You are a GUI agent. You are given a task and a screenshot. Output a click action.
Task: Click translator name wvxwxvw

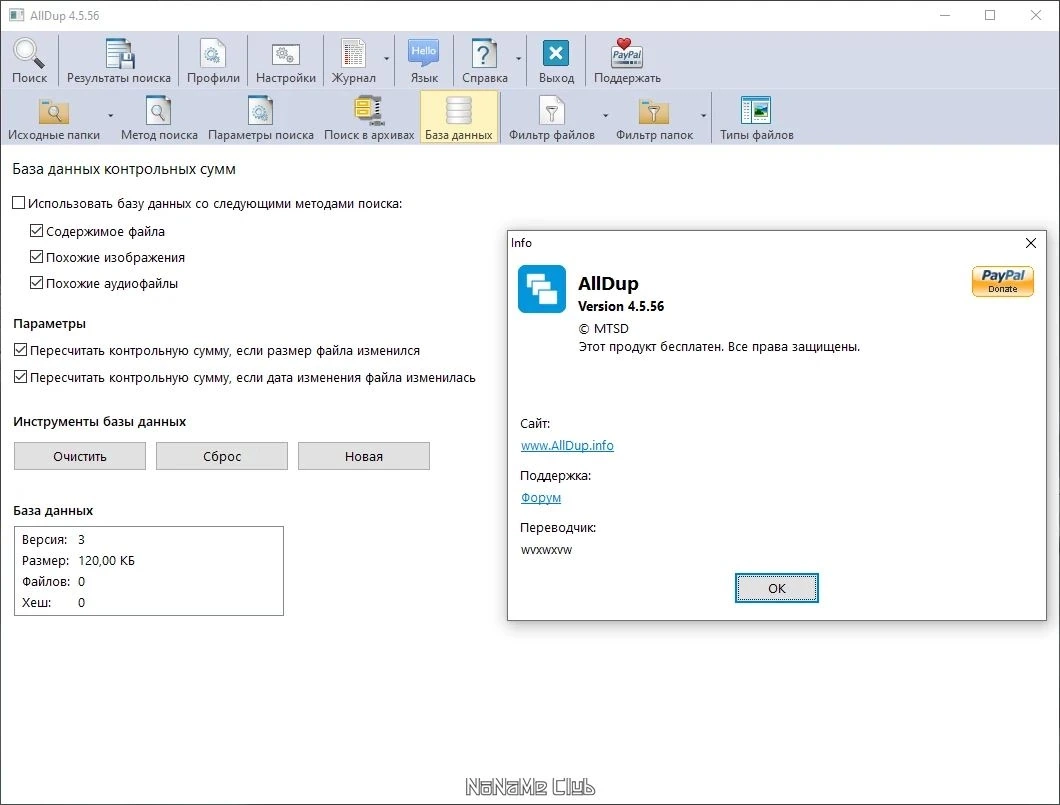click(x=546, y=550)
